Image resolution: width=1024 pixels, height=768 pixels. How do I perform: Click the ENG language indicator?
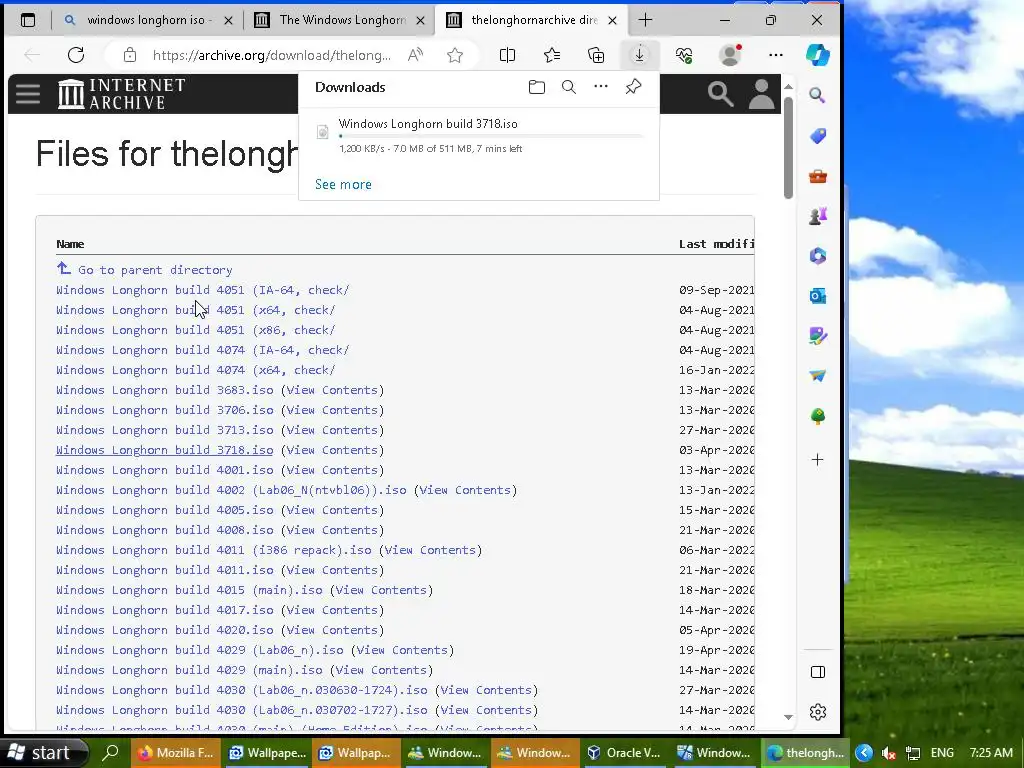click(942, 753)
